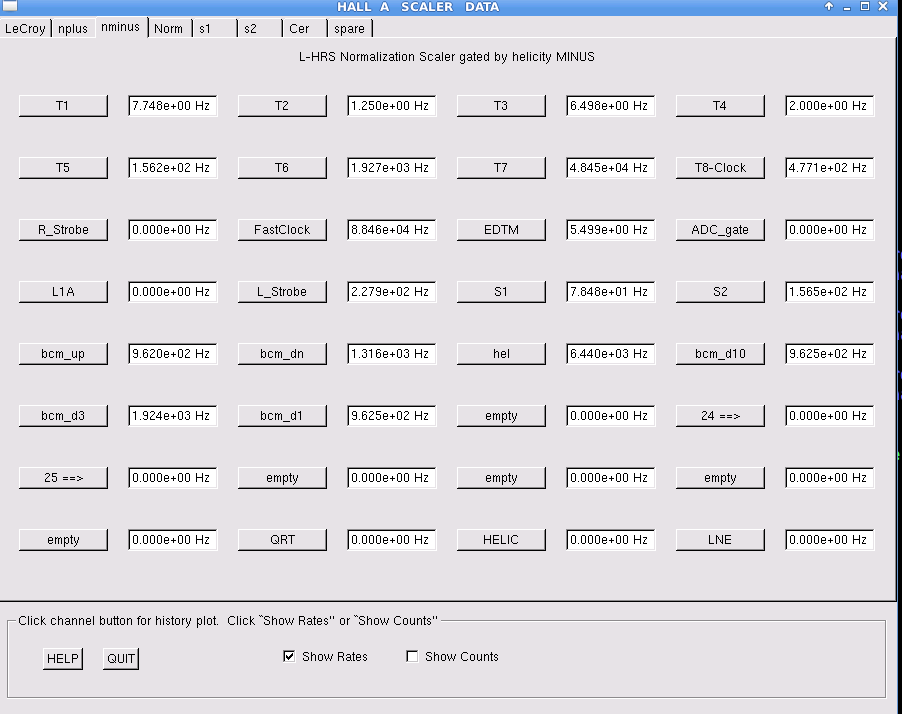Open the window menu icon in title bar
This screenshot has height=714, width=902.
pos(10,6)
